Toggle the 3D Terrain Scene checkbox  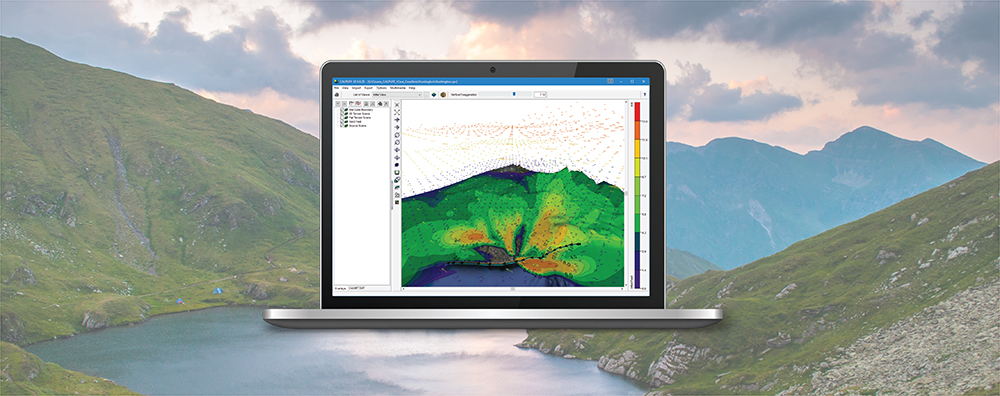coord(342,114)
